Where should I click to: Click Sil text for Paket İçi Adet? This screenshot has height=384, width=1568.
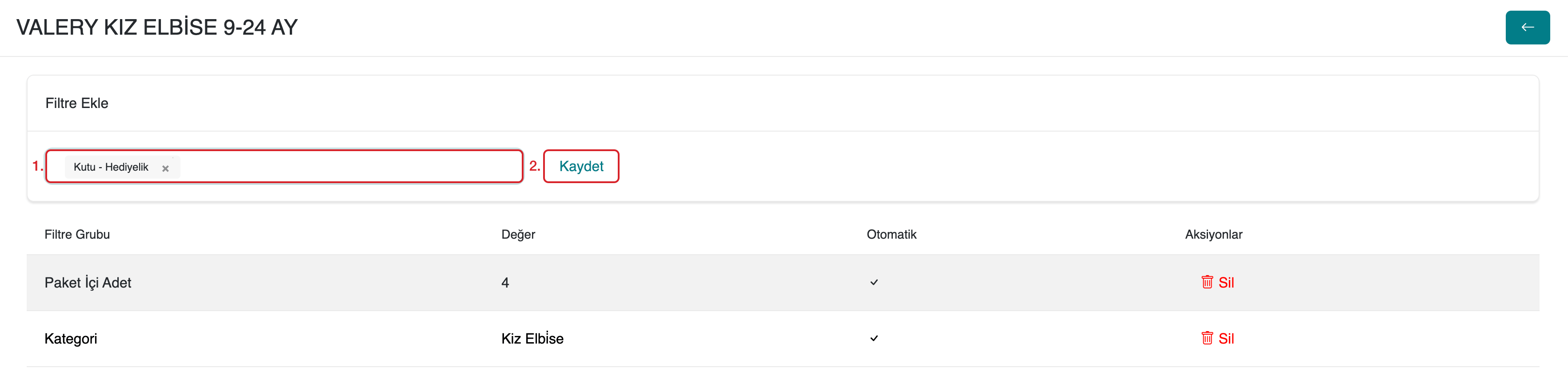coord(1226,282)
